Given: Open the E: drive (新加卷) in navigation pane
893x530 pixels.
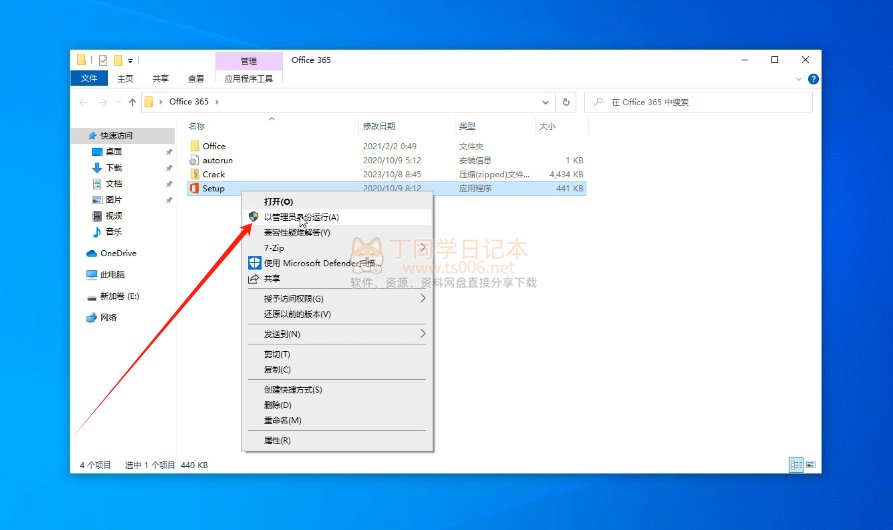Looking at the screenshot, I should [x=112, y=296].
